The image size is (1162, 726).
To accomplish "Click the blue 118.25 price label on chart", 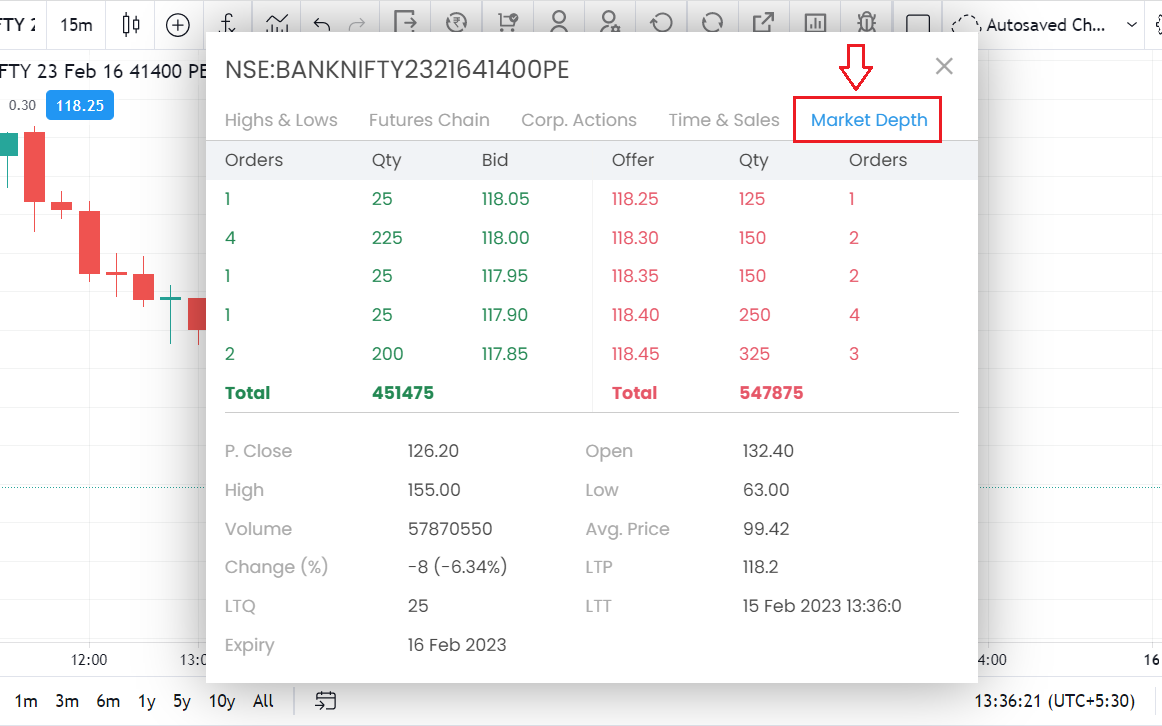I will pos(80,105).
